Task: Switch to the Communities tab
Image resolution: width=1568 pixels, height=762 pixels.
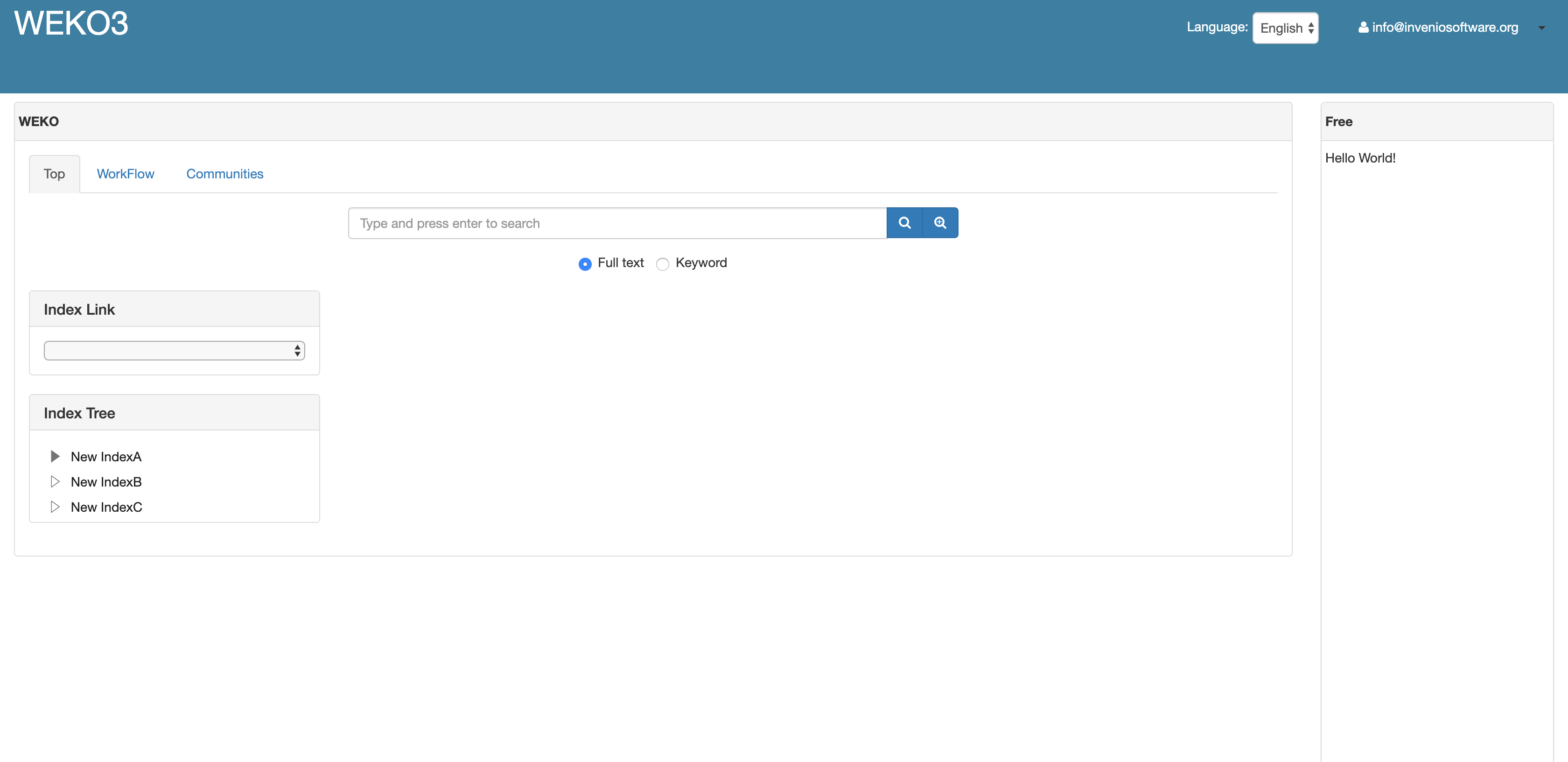Action: tap(224, 174)
